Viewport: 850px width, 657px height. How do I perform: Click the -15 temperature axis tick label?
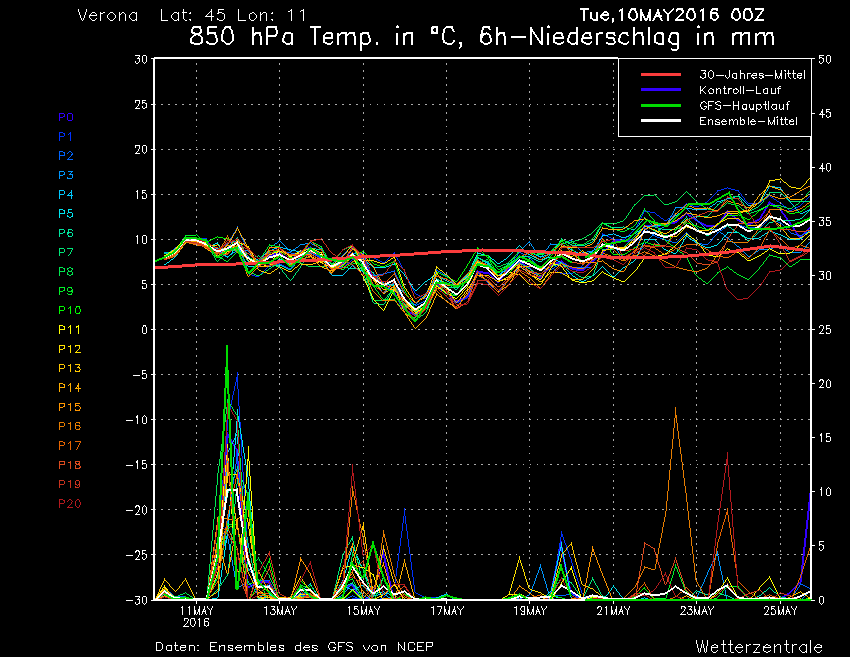[137, 465]
